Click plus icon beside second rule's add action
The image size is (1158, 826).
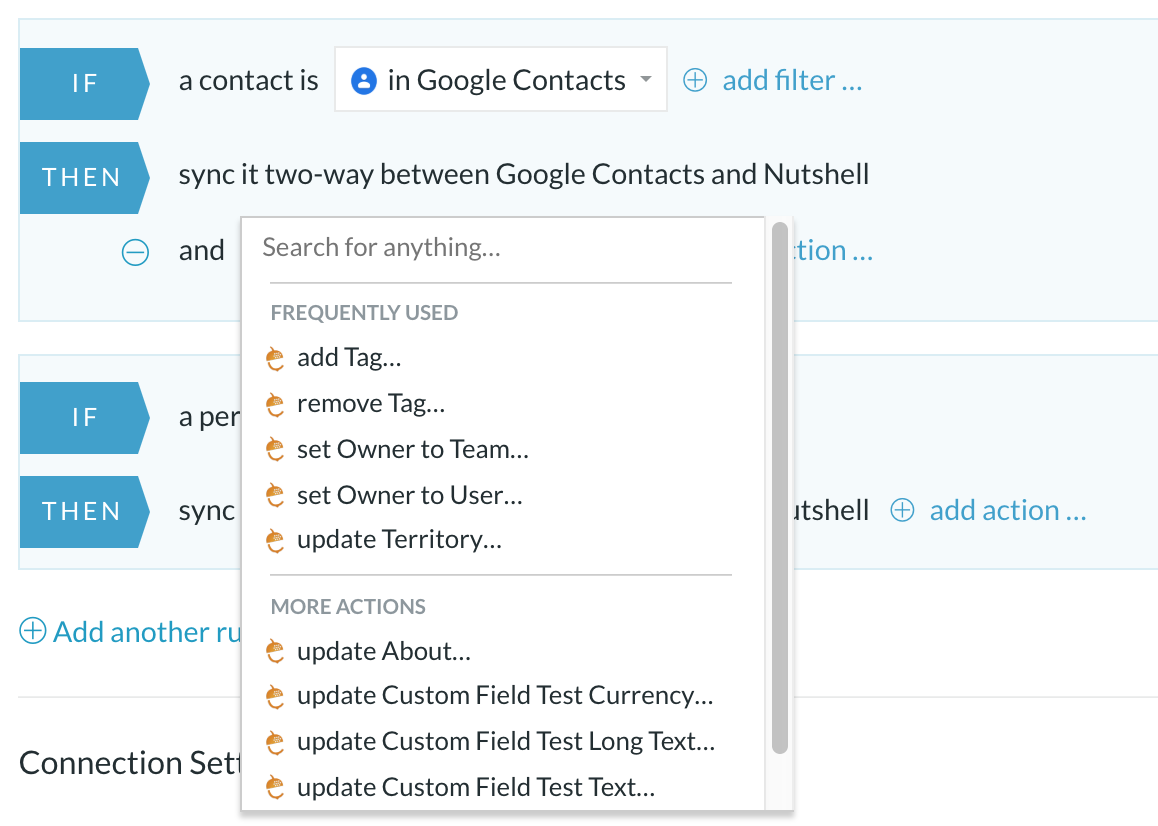(902, 510)
